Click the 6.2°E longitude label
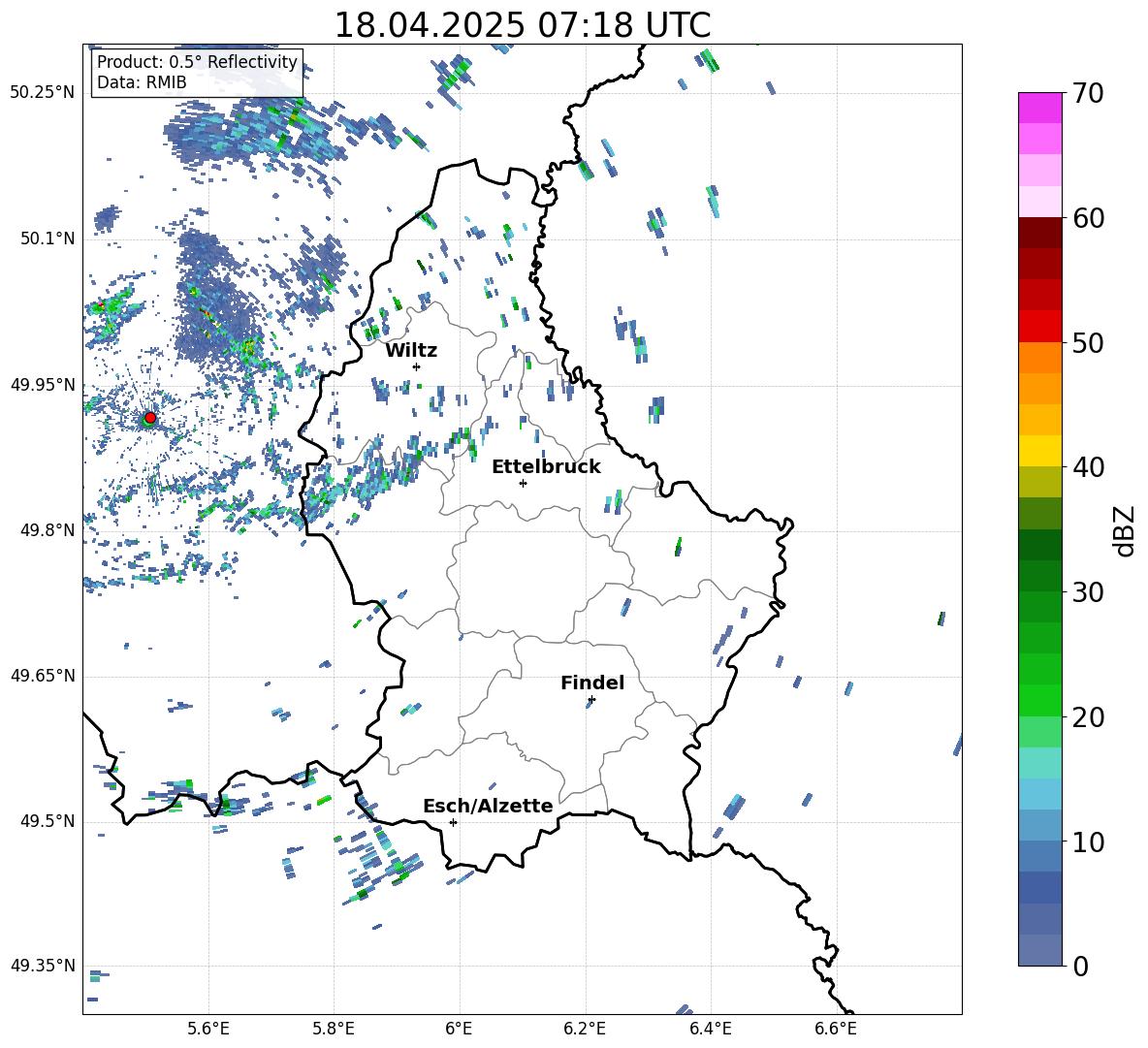This screenshot has height=1048, width=1148. tap(585, 1029)
